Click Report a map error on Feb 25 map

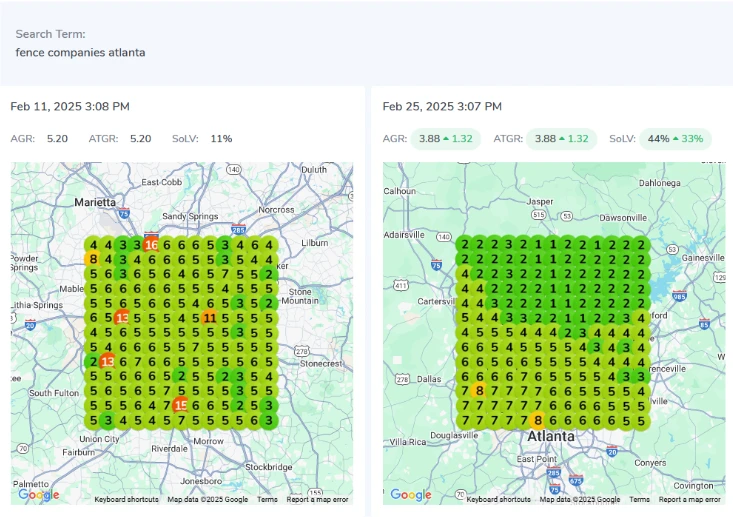[689, 499]
